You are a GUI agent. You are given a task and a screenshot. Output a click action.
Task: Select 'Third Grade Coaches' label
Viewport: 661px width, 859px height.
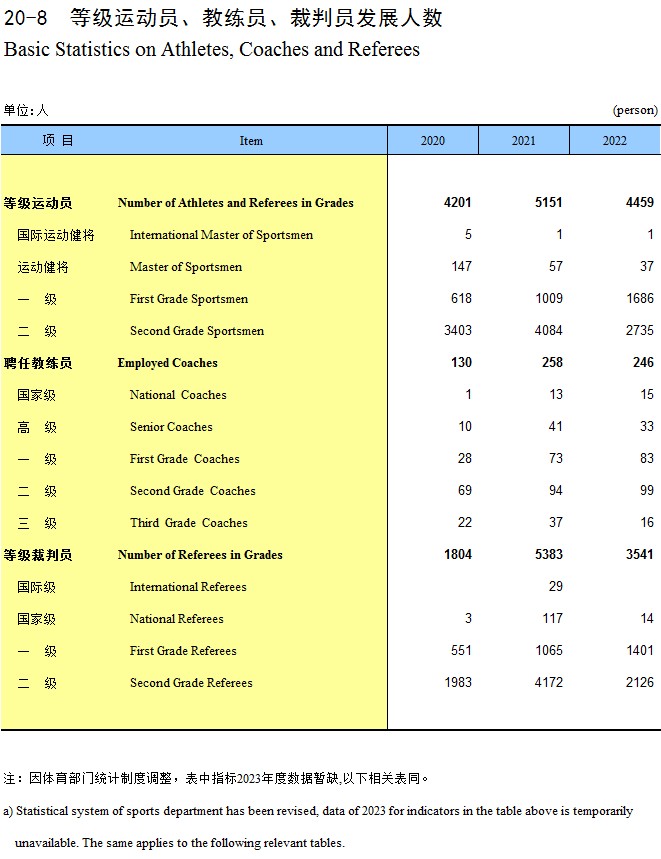(189, 523)
